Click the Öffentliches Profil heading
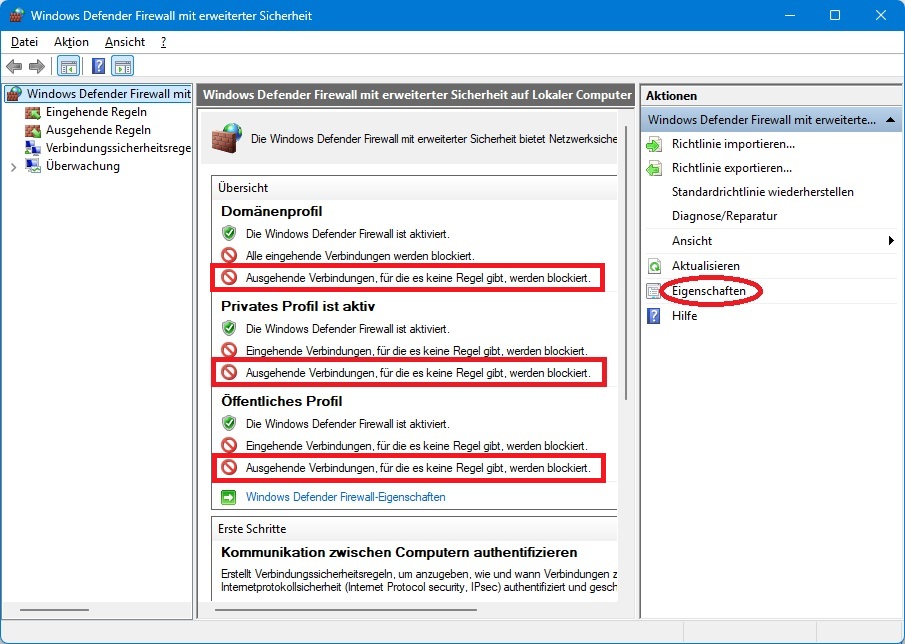Viewport: 905px width, 644px height. (282, 401)
